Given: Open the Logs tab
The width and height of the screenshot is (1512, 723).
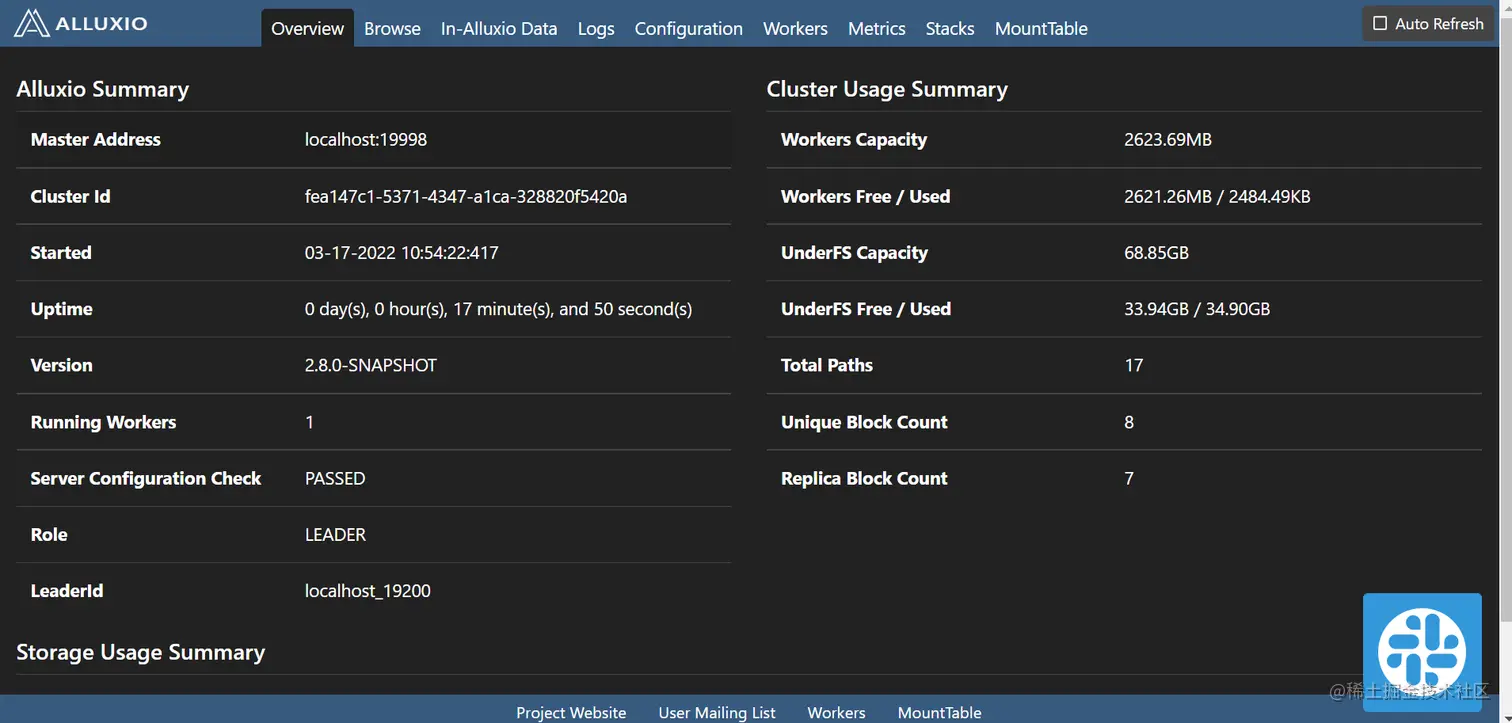Looking at the screenshot, I should [x=596, y=29].
